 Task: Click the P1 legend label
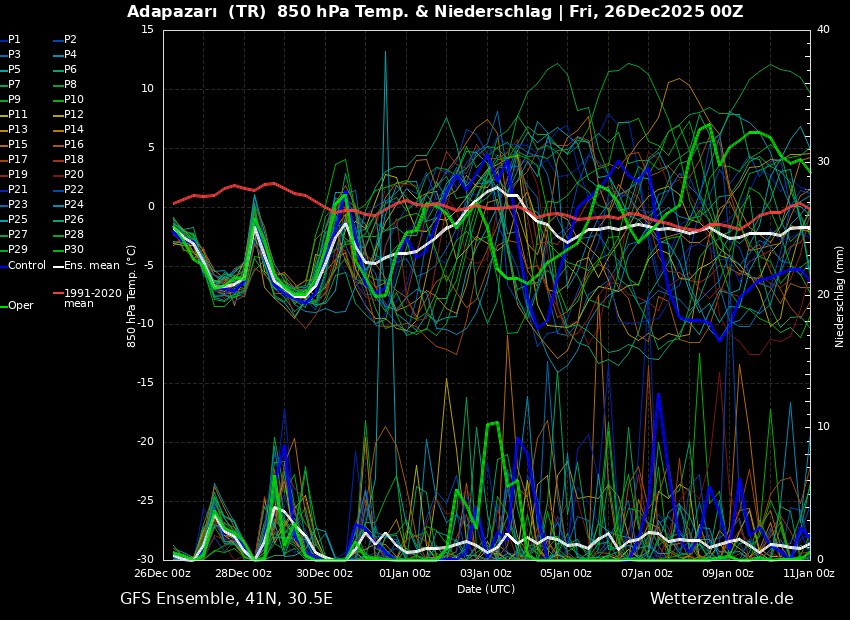coord(14,40)
